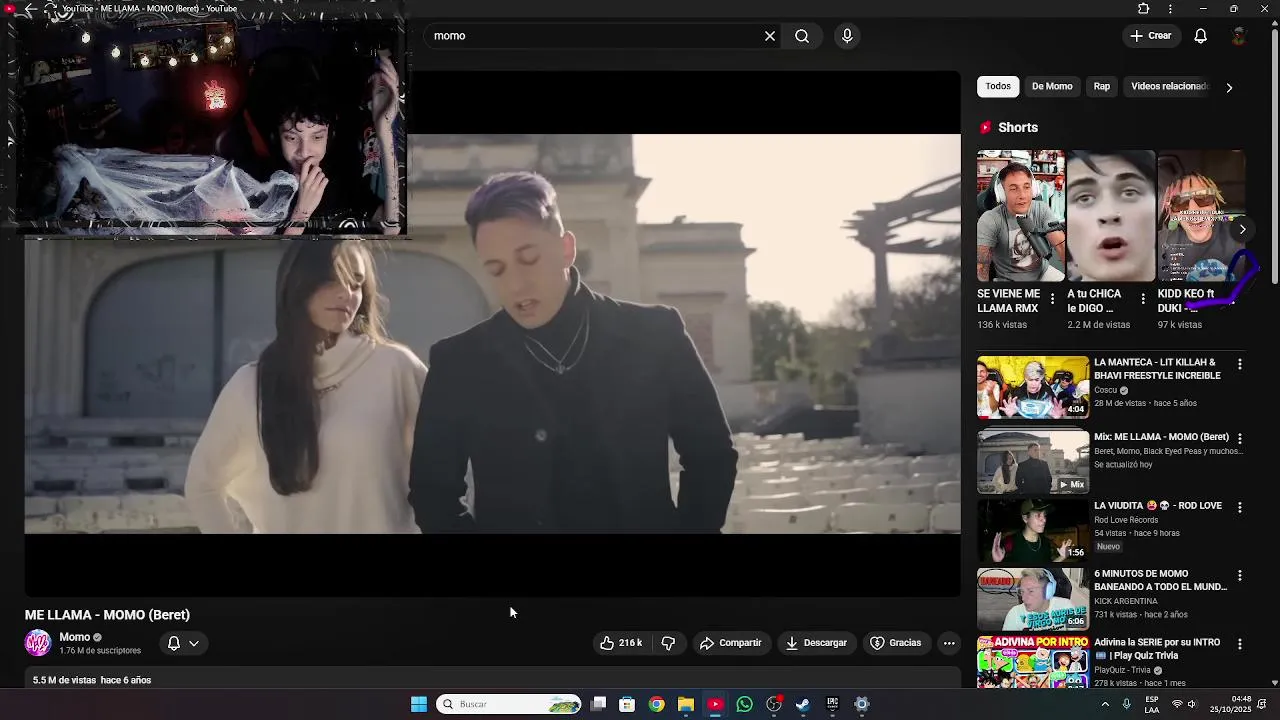Open Task View from the taskbar

[x=598, y=704]
